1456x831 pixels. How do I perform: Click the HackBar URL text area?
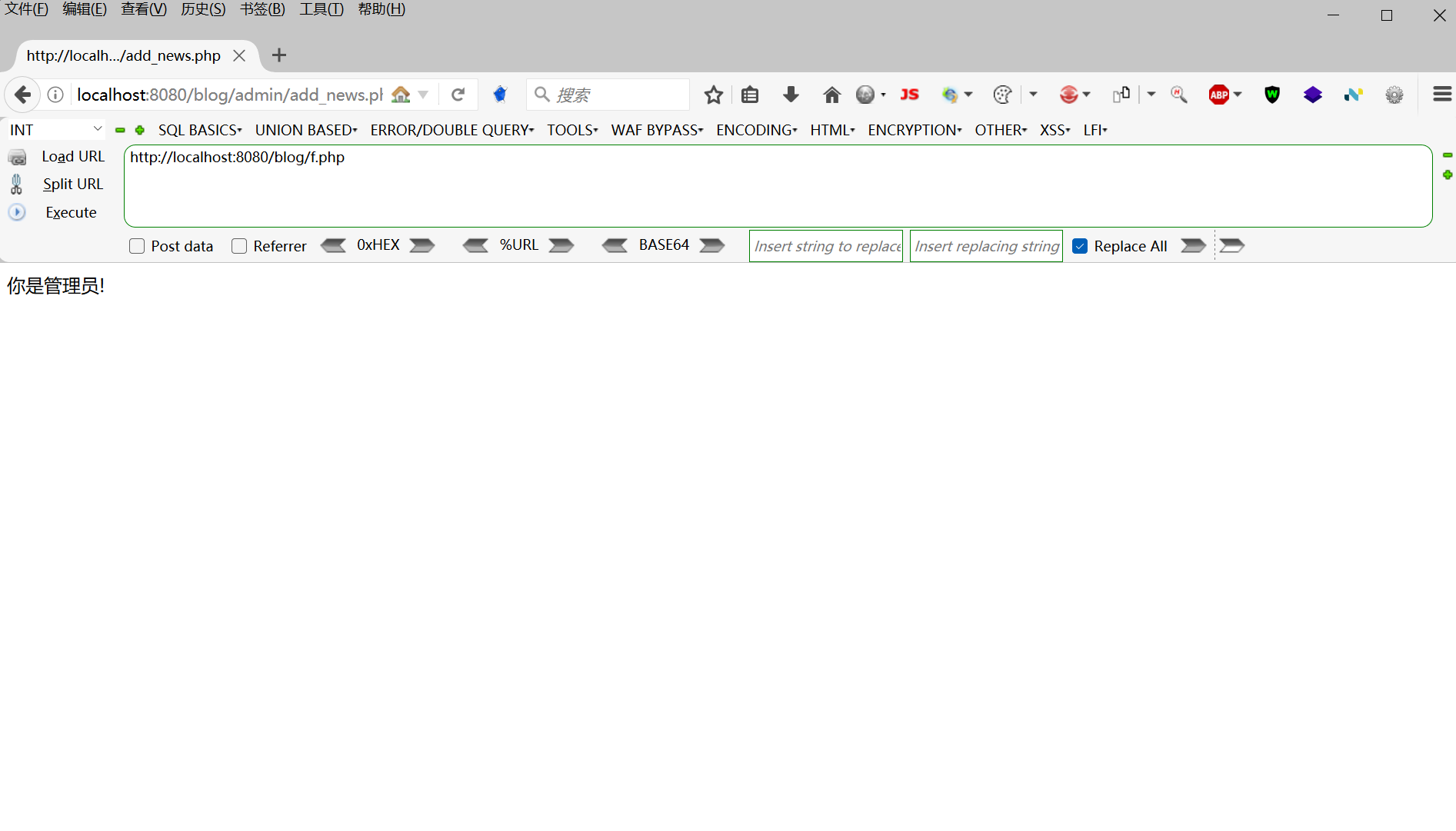(x=778, y=186)
